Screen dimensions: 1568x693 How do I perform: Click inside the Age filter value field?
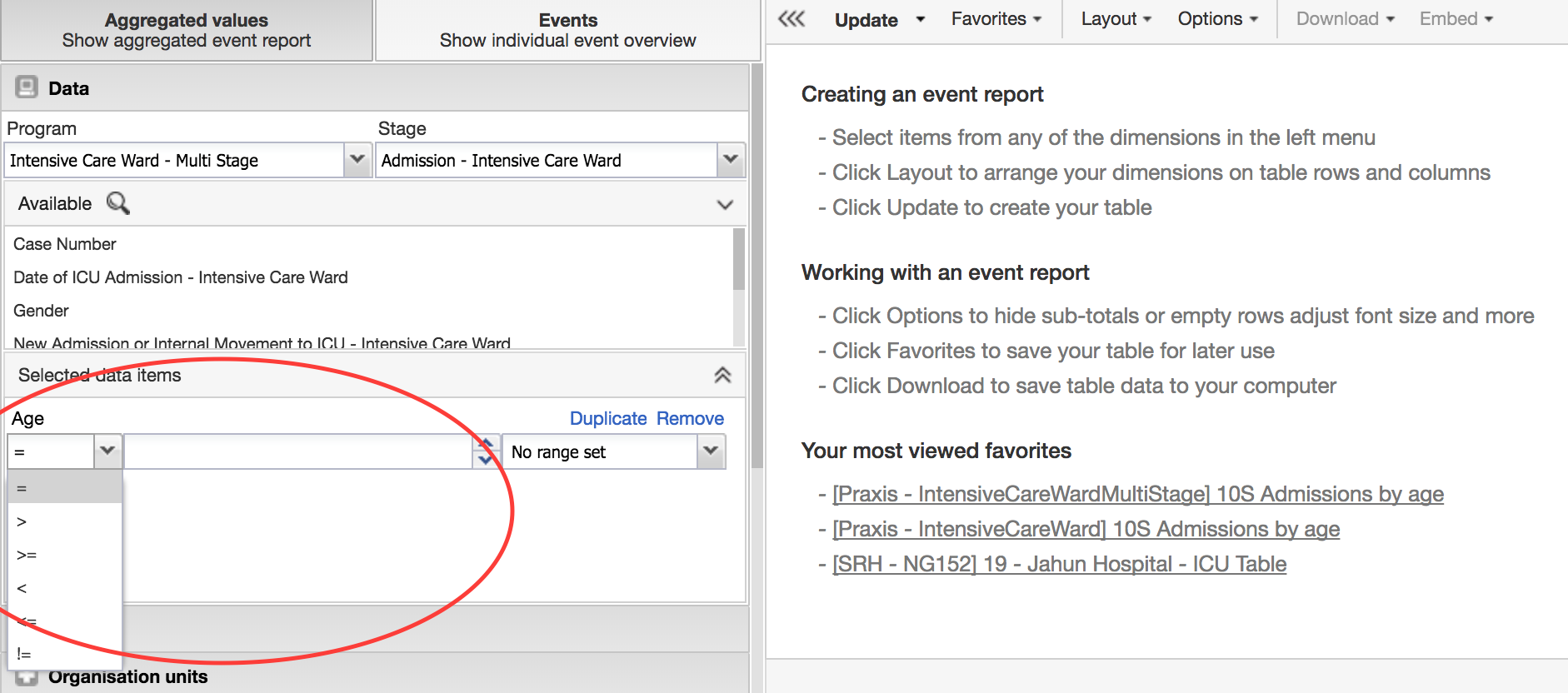298,451
